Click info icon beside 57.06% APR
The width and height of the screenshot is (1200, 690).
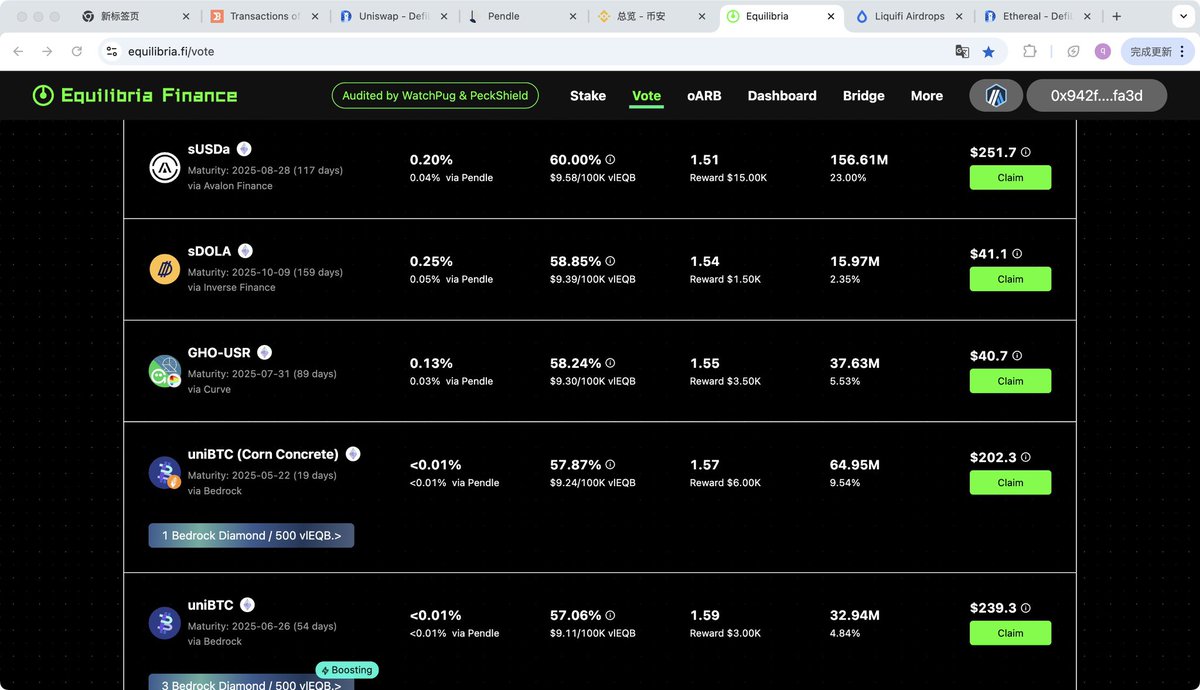[x=610, y=616]
